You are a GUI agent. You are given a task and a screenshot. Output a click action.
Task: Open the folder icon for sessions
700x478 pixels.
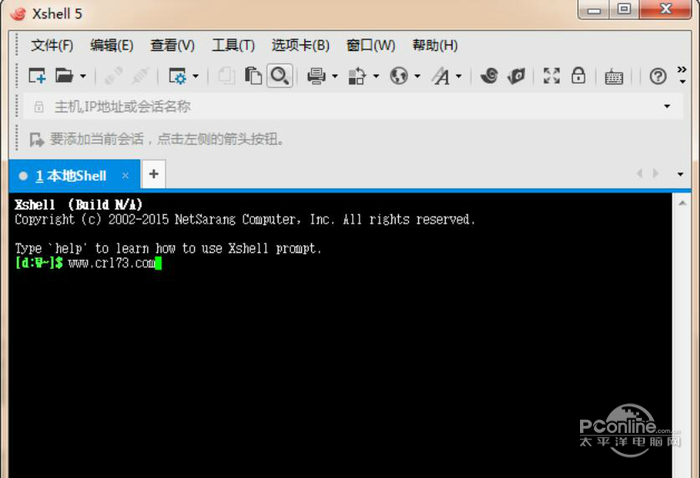64,76
